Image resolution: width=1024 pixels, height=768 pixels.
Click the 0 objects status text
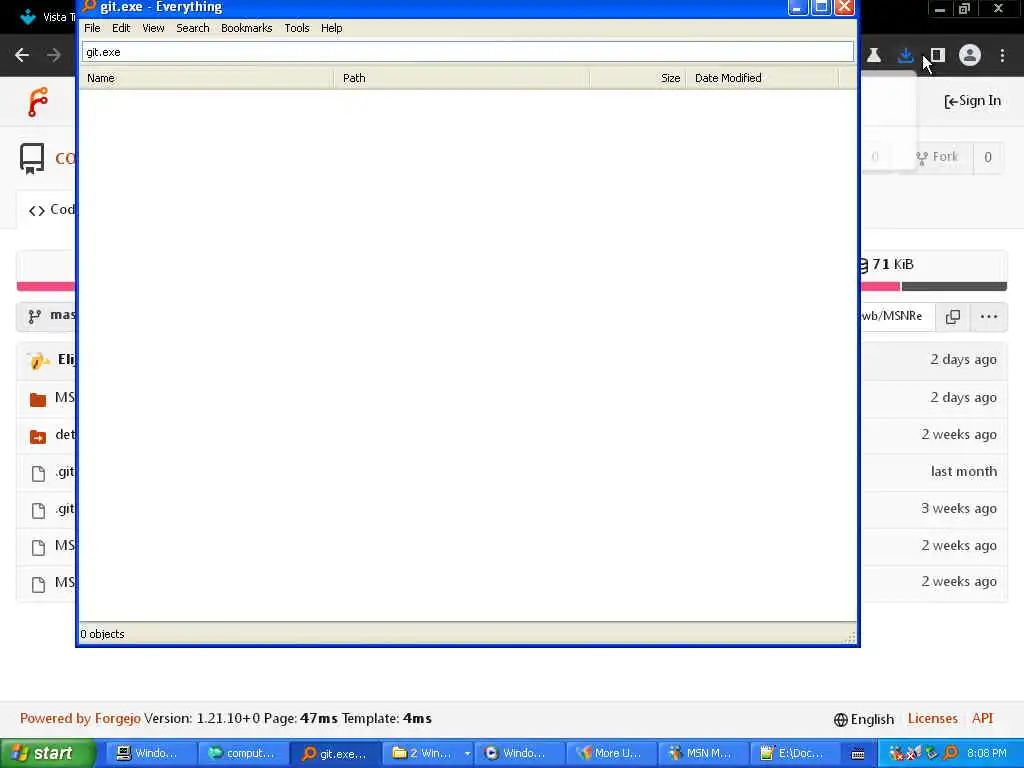click(102, 634)
